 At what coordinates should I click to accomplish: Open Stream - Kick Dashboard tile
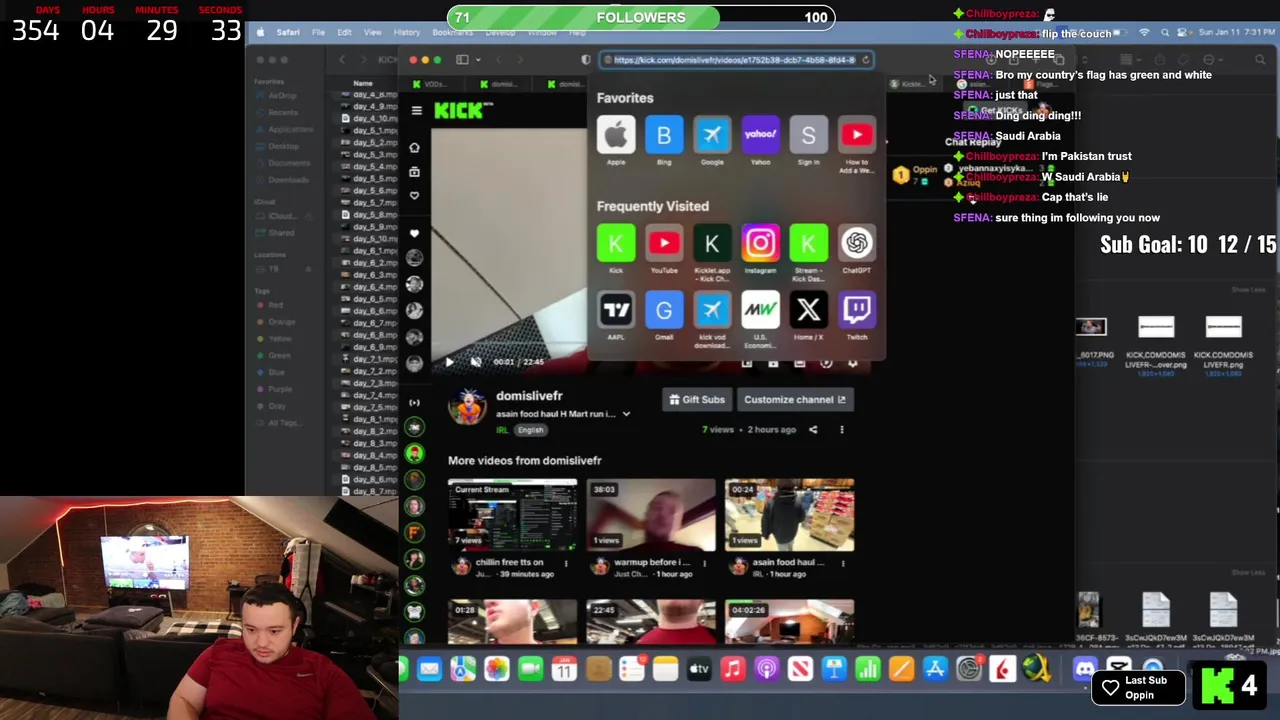808,243
